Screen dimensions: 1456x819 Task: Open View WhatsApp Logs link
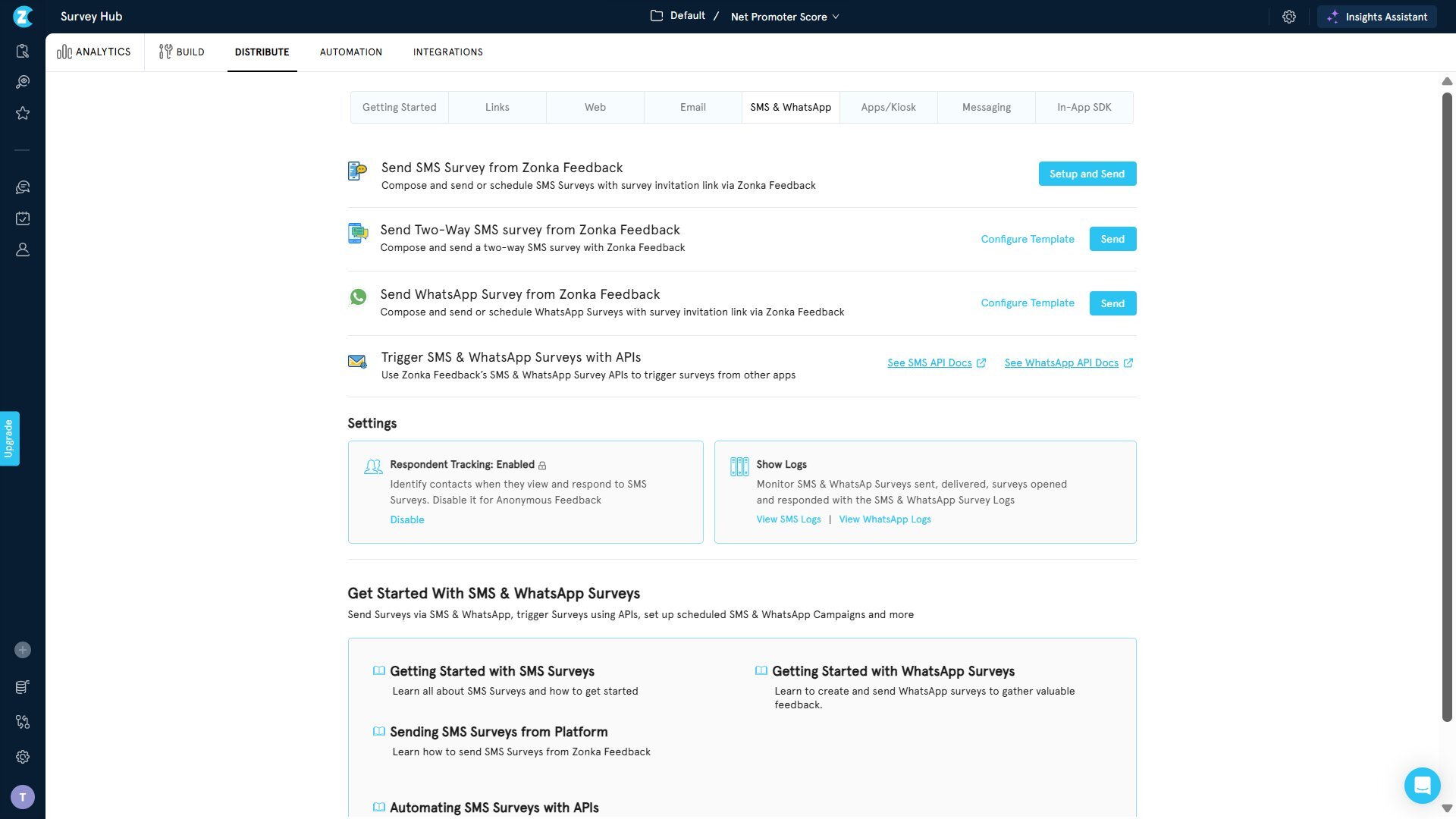point(885,519)
